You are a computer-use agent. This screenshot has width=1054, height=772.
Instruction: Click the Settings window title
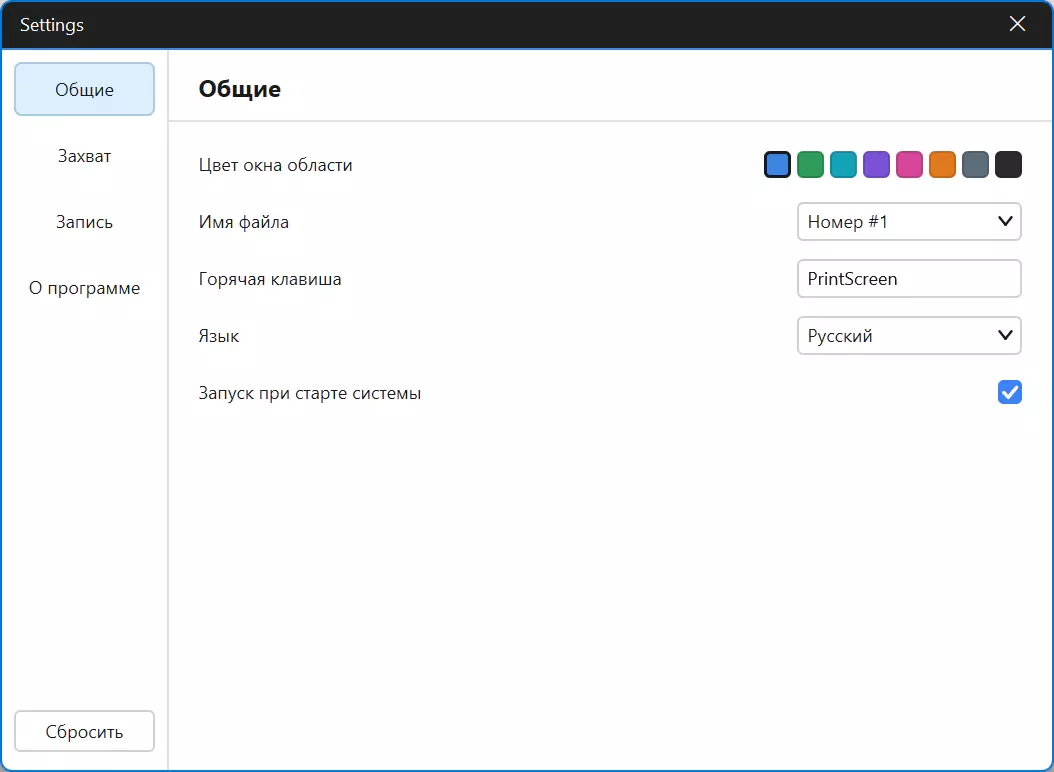[52, 25]
